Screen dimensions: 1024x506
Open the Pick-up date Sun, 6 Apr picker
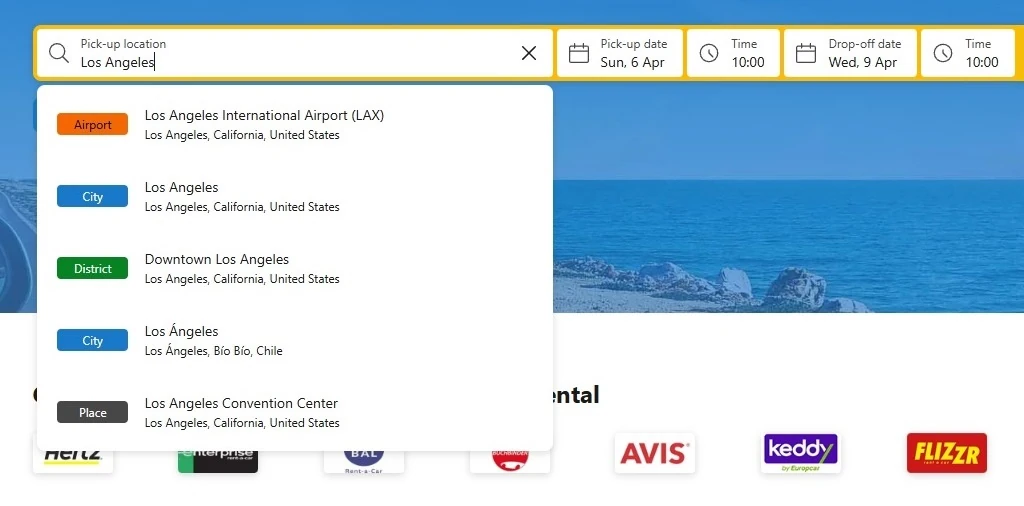620,53
